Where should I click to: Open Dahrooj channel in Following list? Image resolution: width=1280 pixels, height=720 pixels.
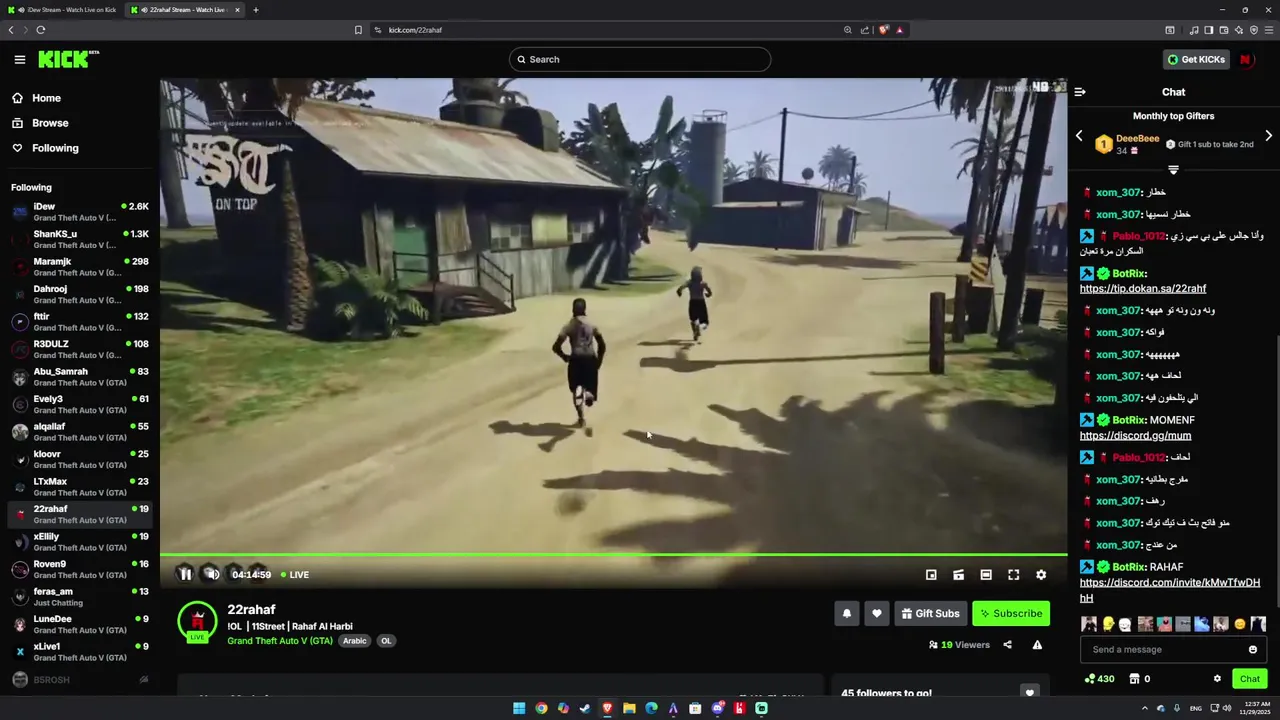[x=80, y=294]
